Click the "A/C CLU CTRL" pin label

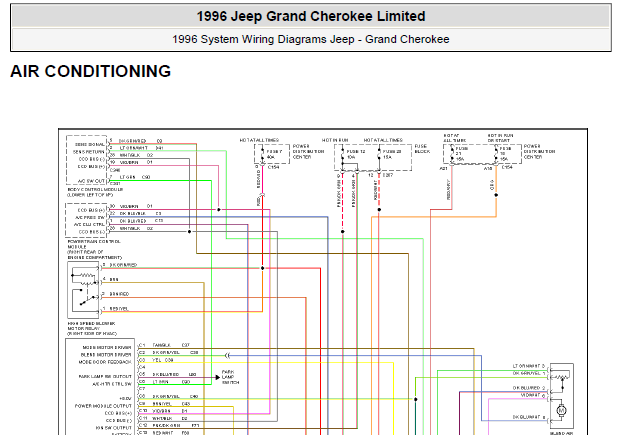[89, 225]
